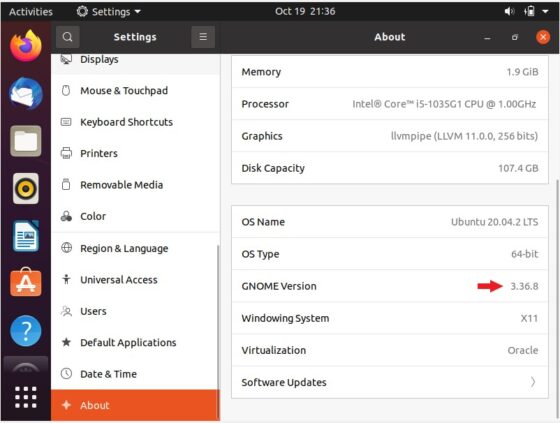Open Ubuntu Software store
The image size is (560, 423).
coord(26,283)
